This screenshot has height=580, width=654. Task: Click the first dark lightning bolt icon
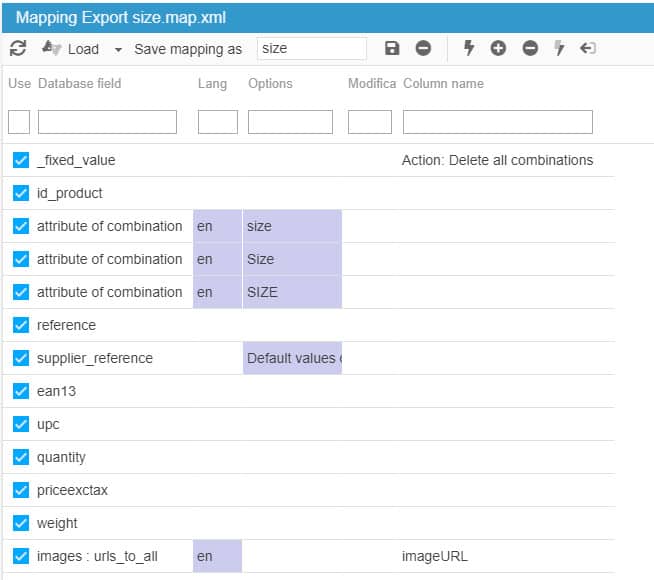click(x=468, y=48)
